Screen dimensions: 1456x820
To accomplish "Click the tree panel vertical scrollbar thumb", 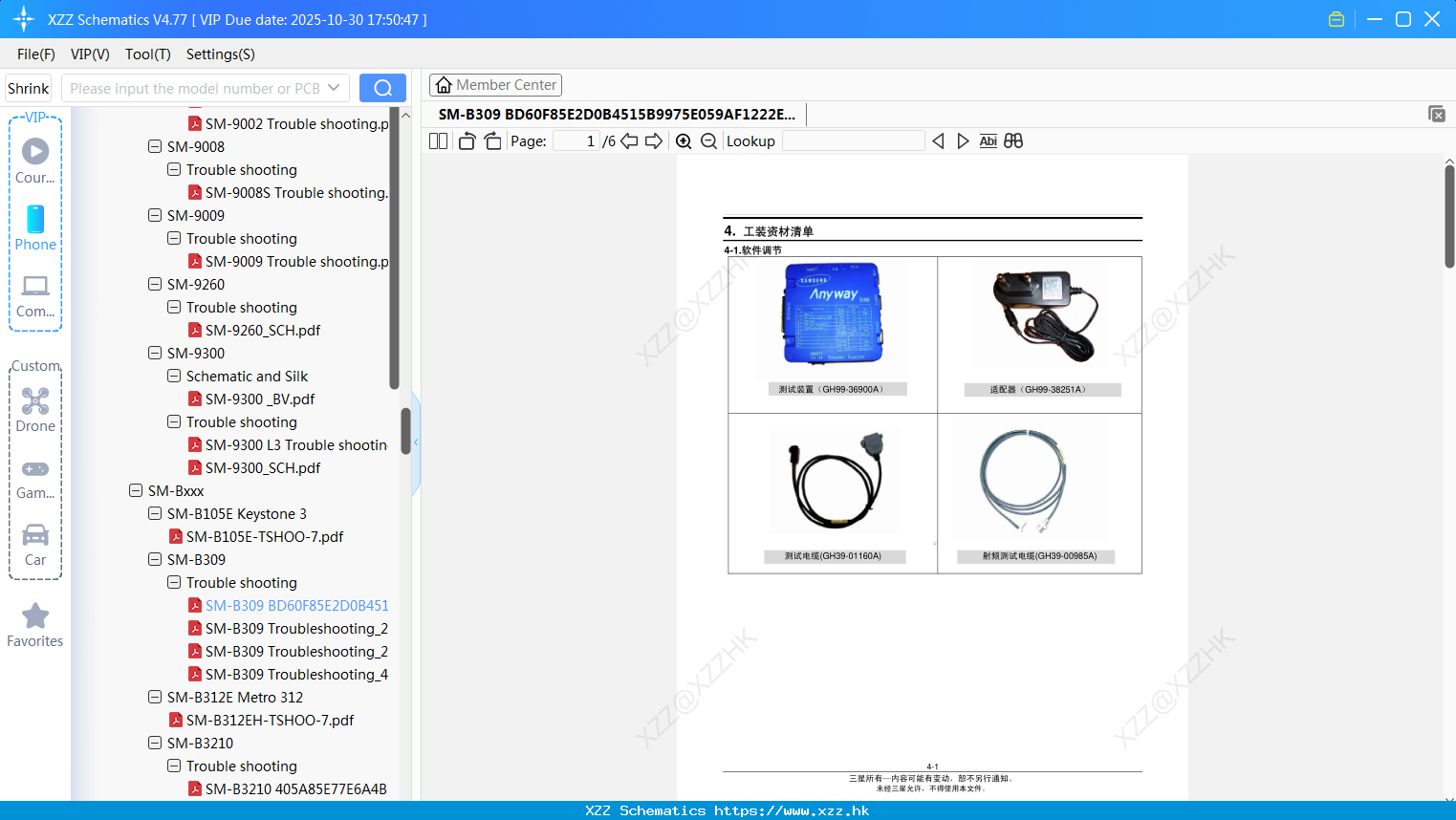I will 405,432.
